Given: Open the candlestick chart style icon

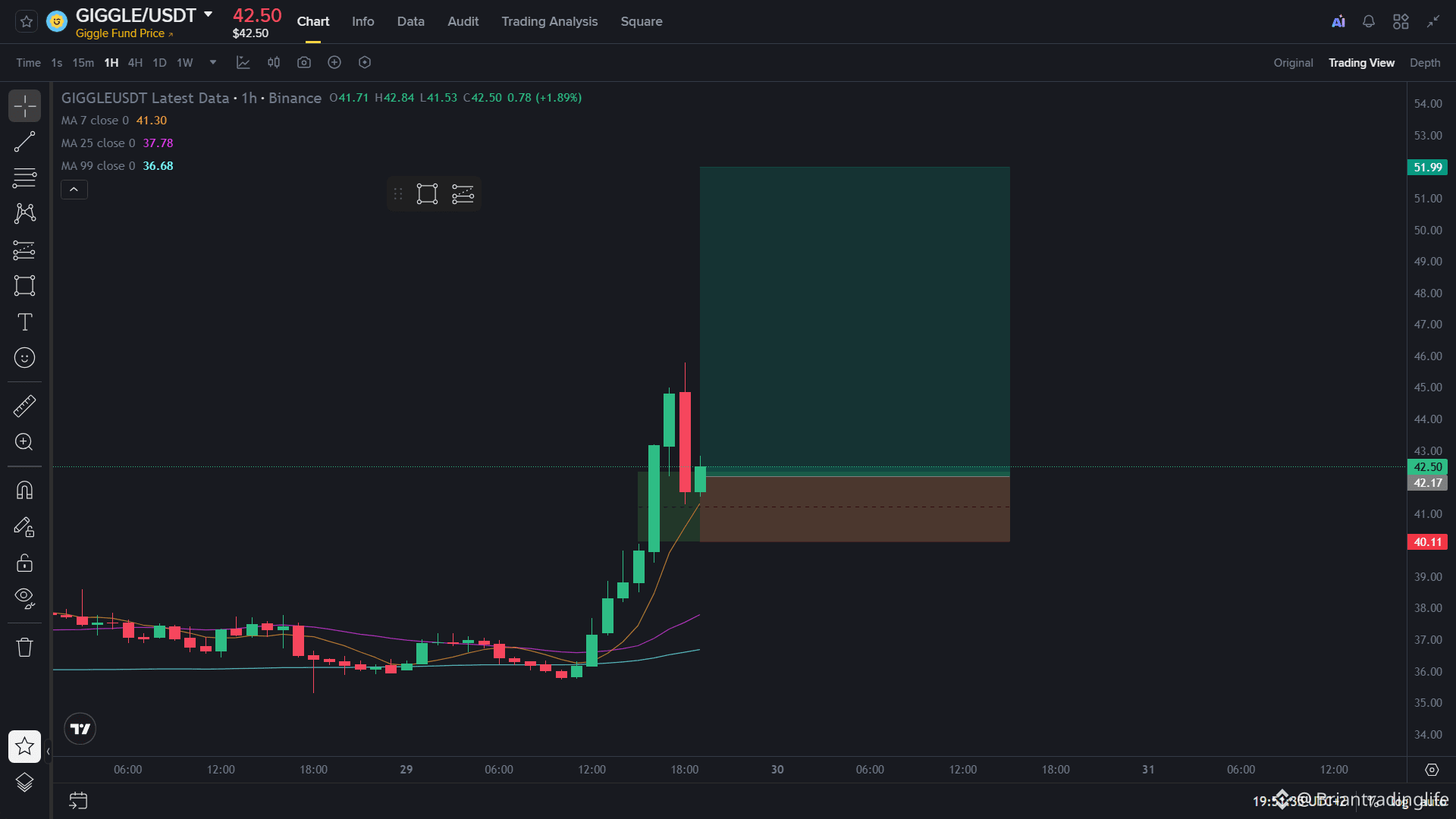Looking at the screenshot, I should (274, 63).
